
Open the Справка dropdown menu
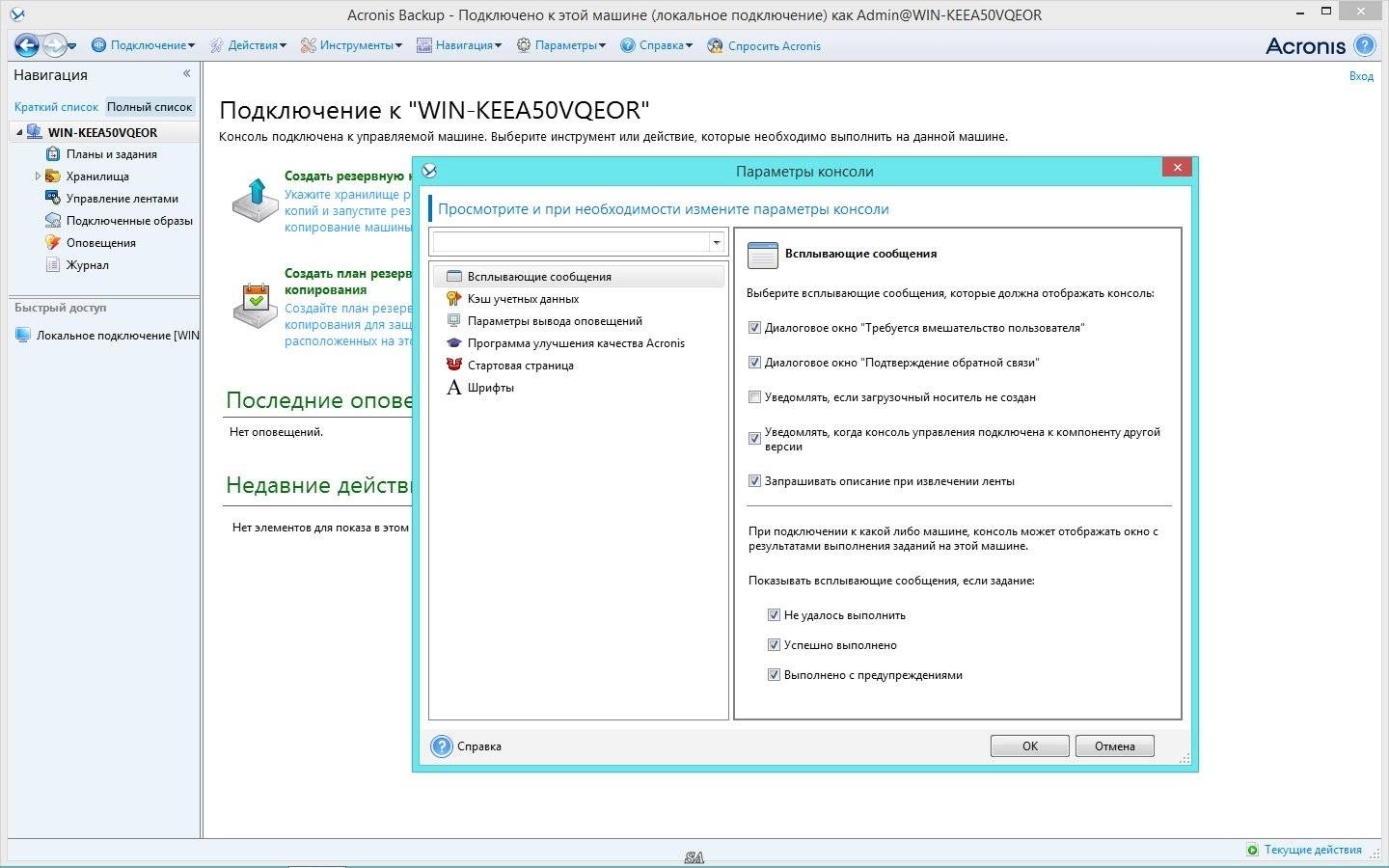[x=657, y=45]
